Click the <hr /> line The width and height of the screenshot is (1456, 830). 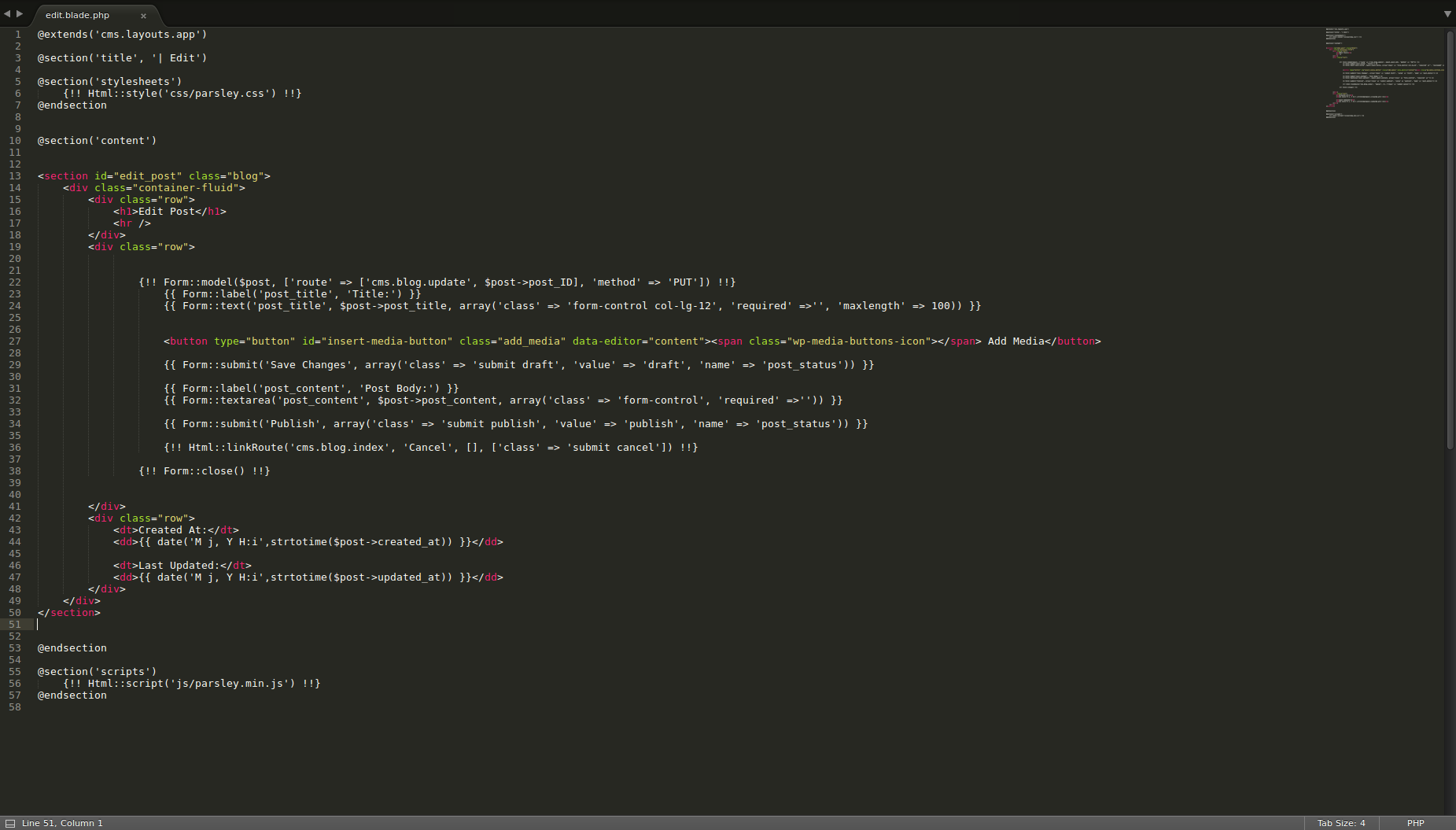click(132, 223)
